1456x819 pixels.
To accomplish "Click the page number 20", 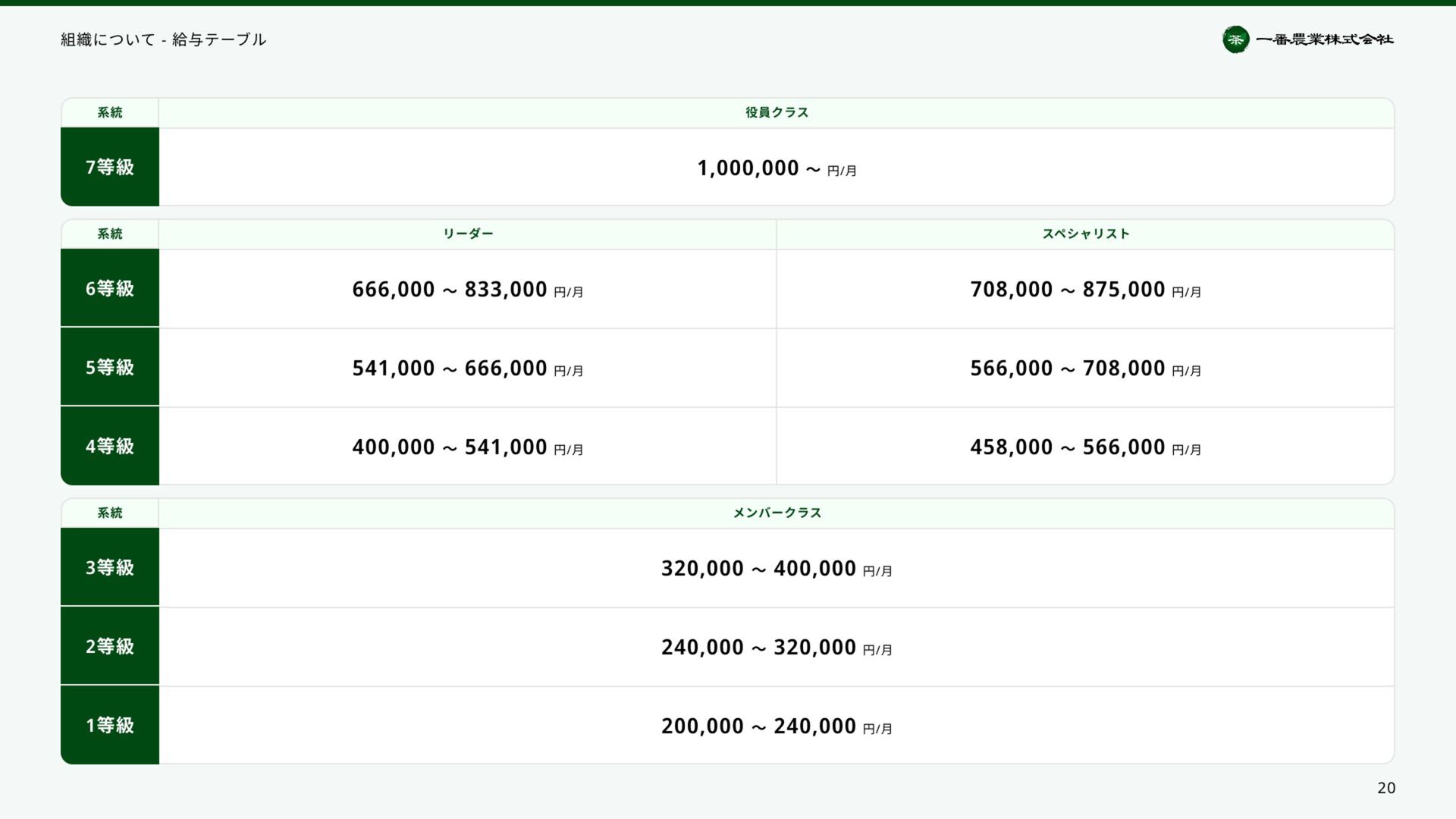I will pyautogui.click(x=1386, y=788).
